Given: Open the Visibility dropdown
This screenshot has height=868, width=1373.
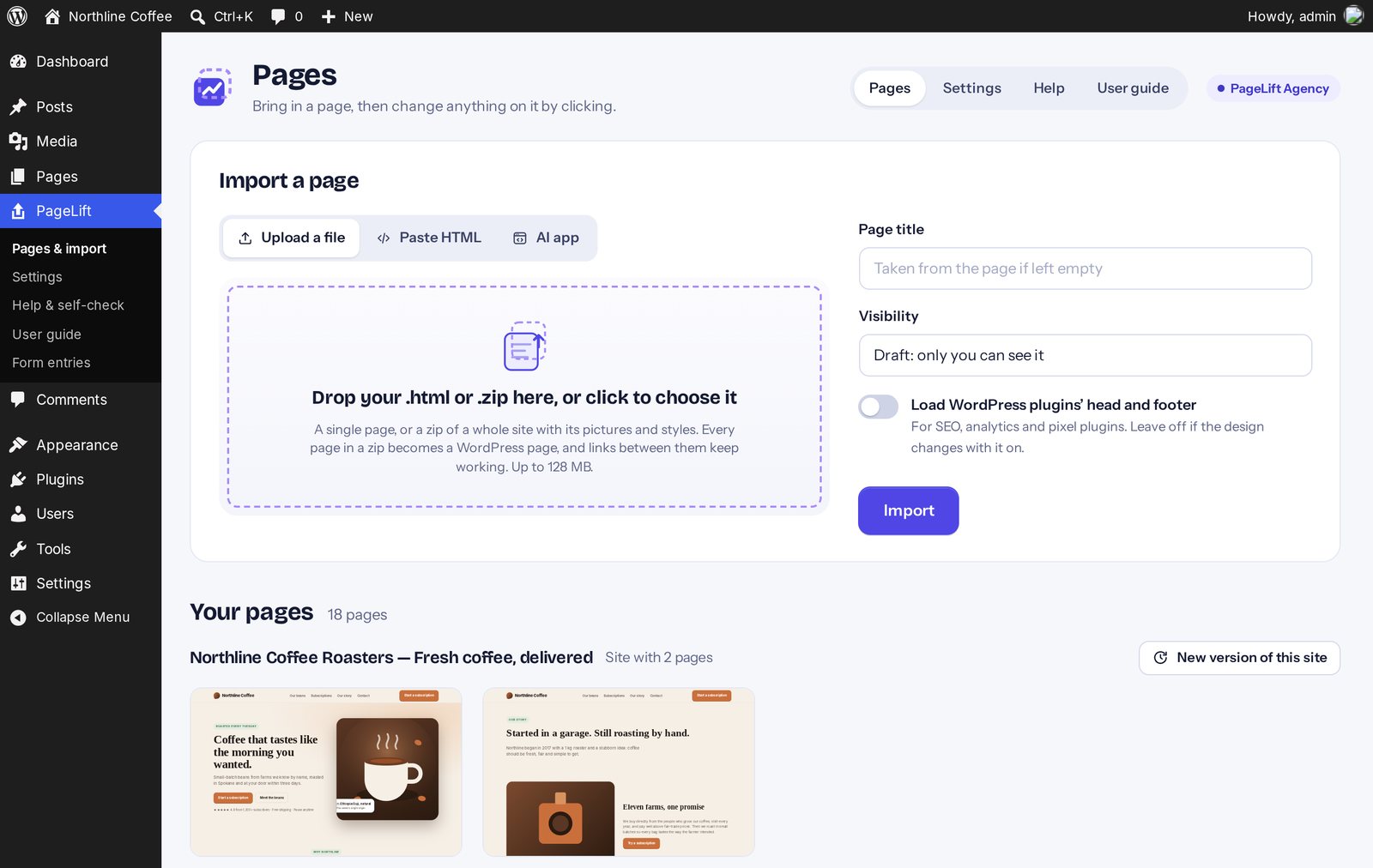Looking at the screenshot, I should [1085, 355].
